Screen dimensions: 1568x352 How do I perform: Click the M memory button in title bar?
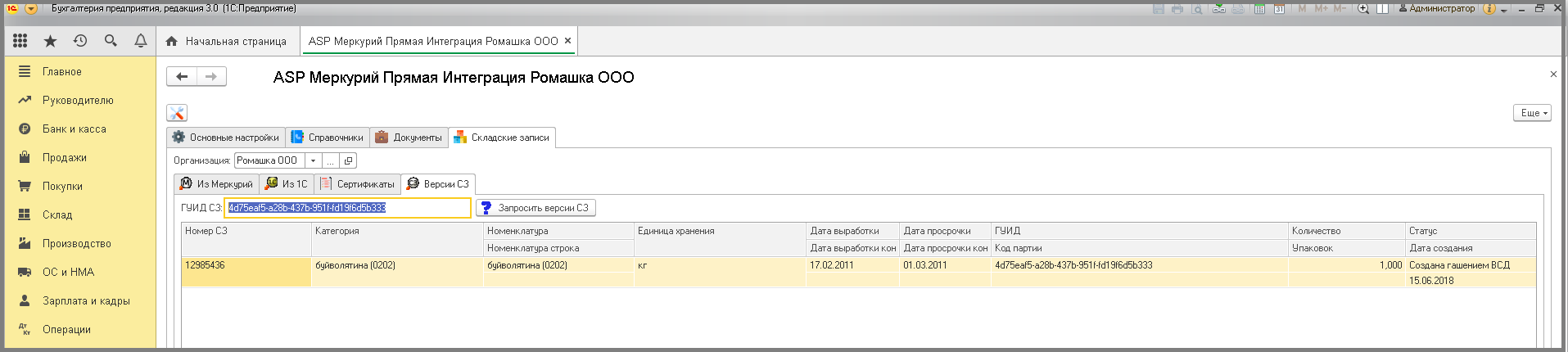[x=1302, y=9]
